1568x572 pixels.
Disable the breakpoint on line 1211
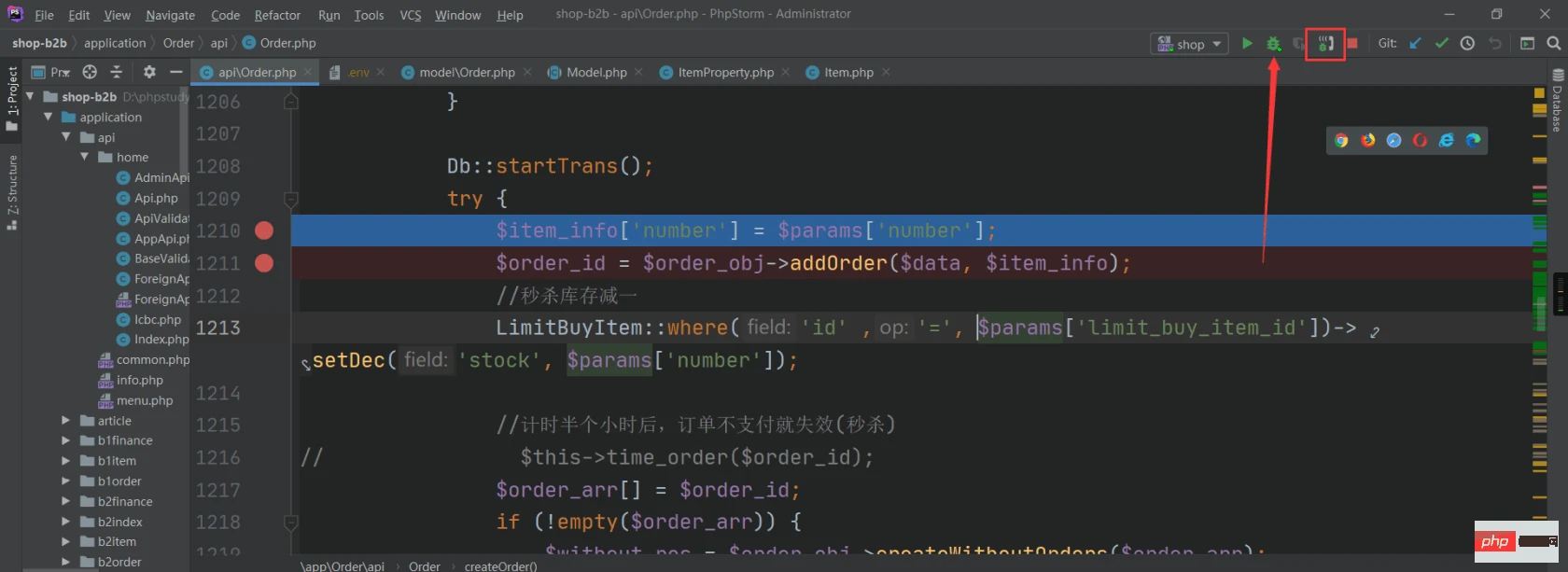click(264, 263)
